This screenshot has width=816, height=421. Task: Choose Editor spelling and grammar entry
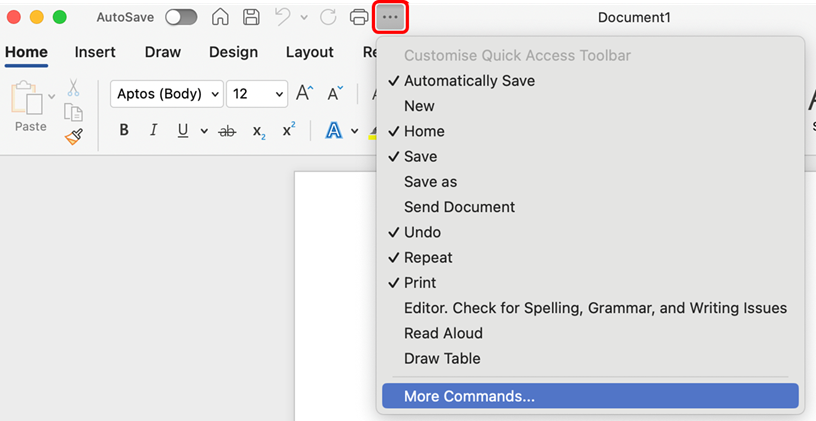[x=590, y=308]
